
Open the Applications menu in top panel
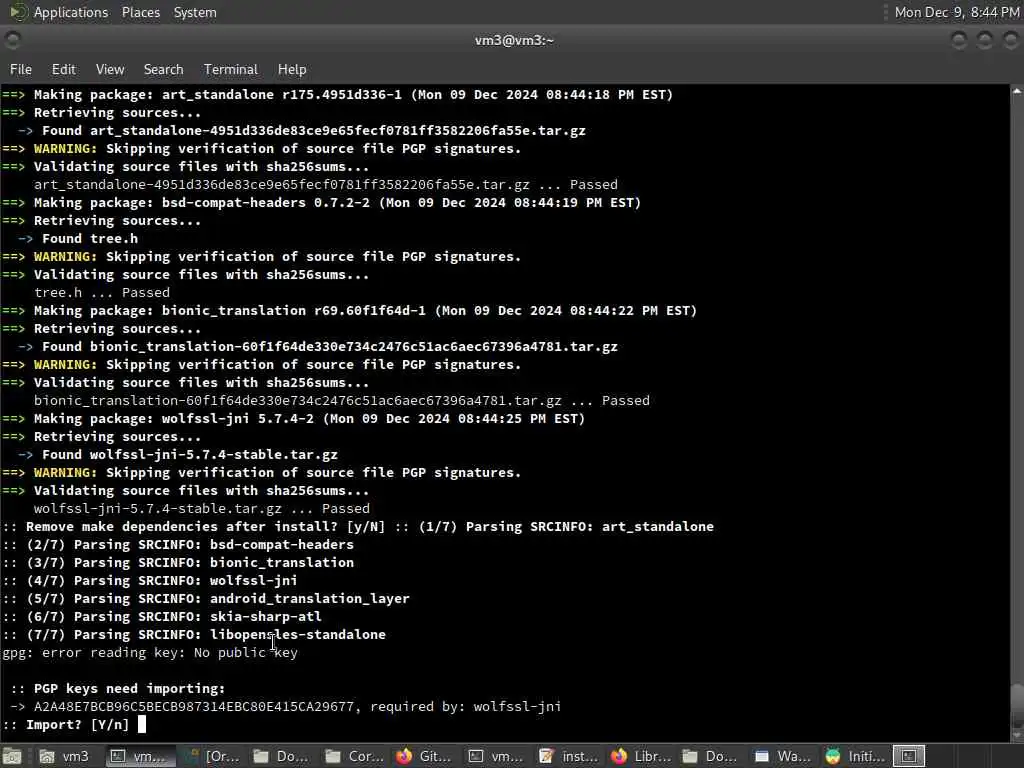(x=71, y=12)
